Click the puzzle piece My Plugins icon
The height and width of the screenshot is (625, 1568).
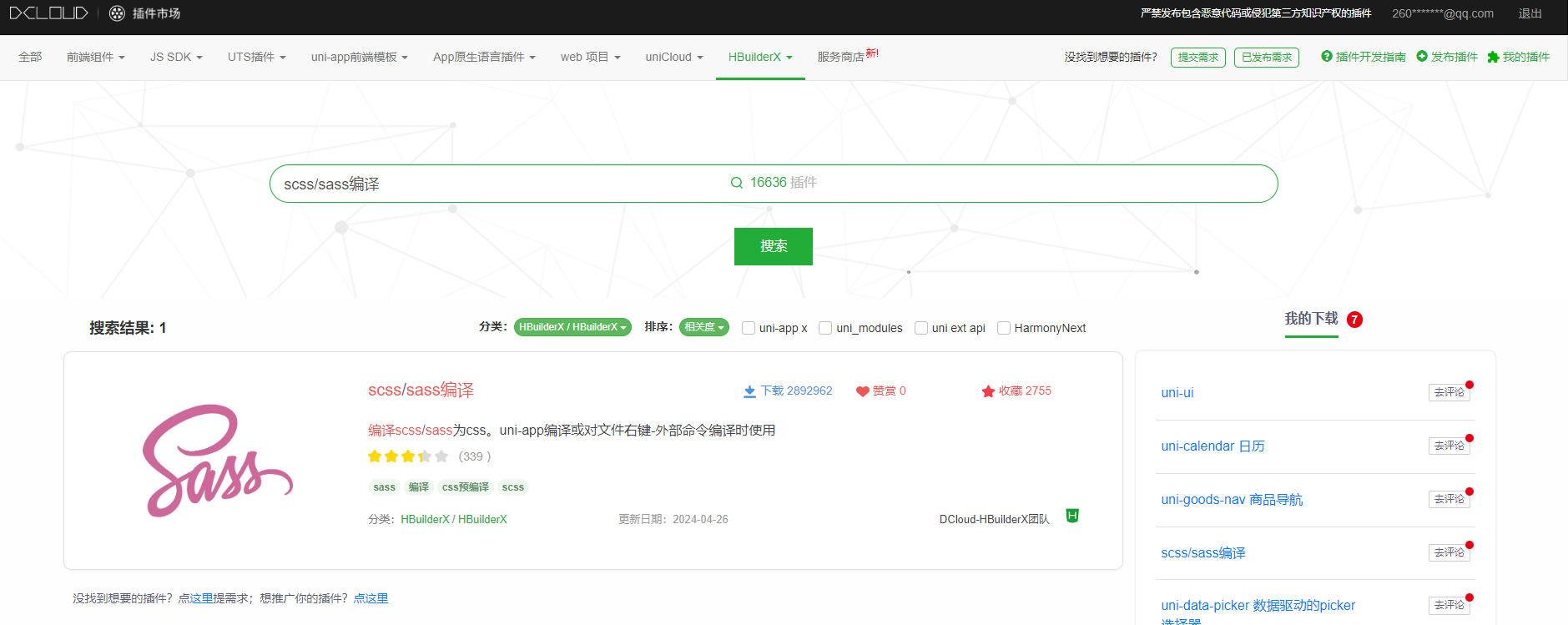click(1493, 57)
